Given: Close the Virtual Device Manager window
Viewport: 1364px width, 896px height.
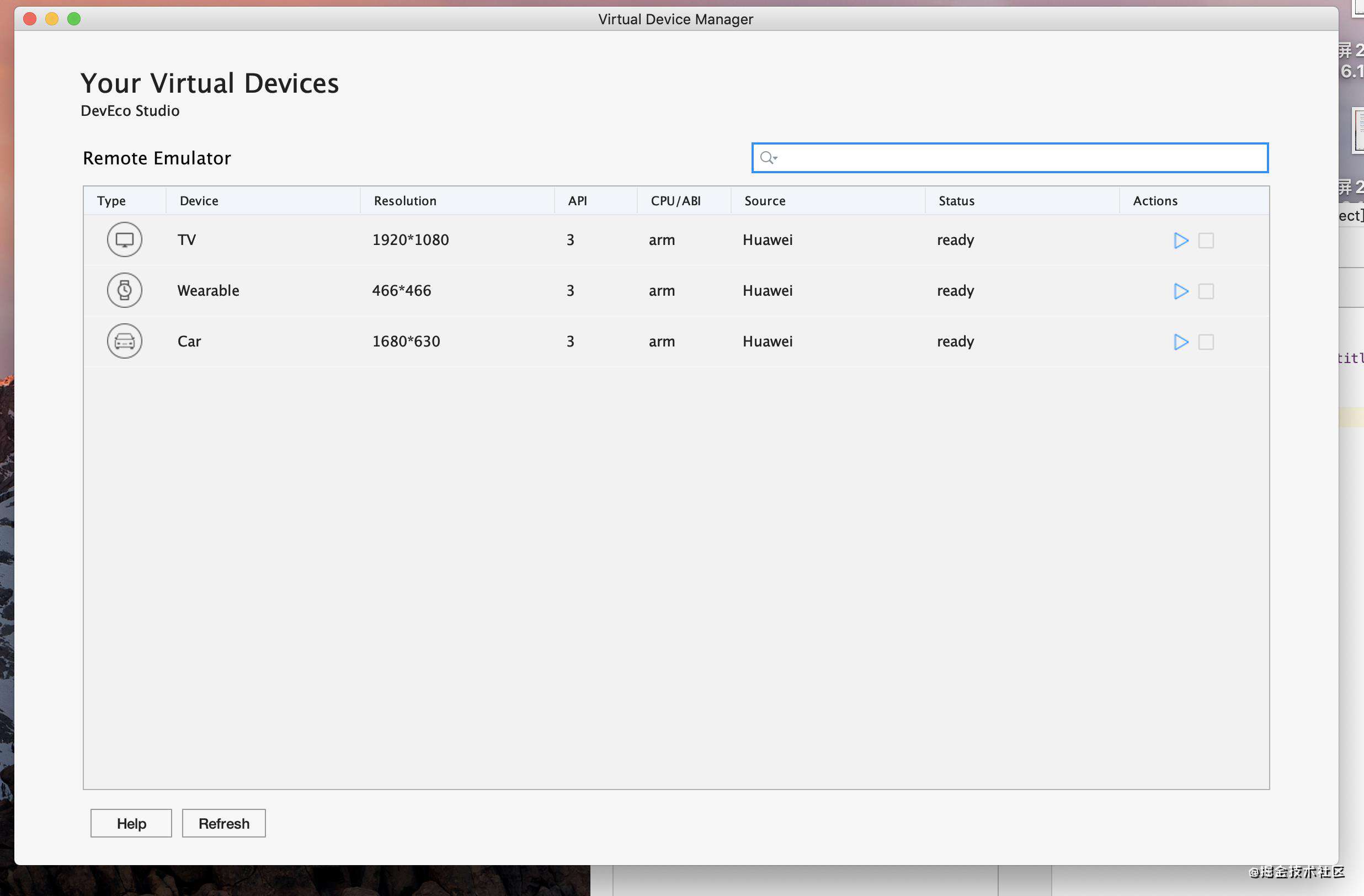Looking at the screenshot, I should tap(30, 19).
